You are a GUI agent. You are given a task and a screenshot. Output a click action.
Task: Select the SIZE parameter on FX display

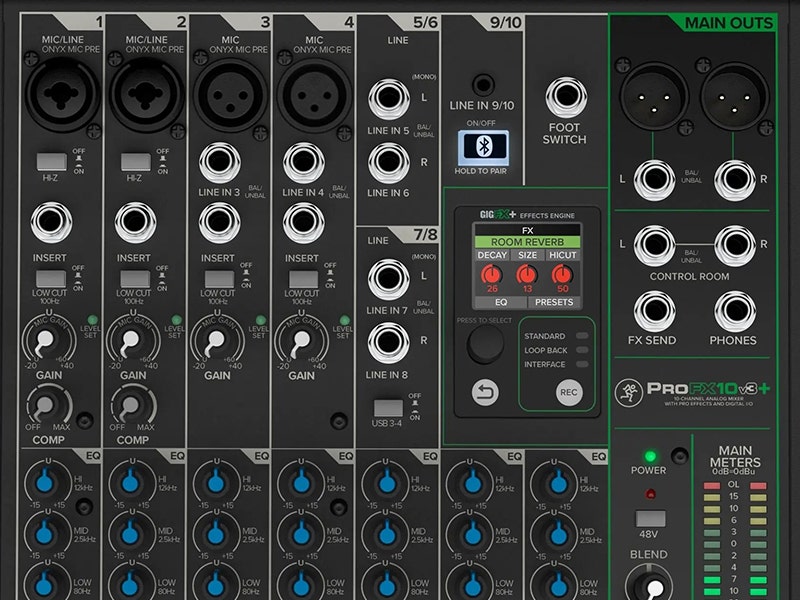(527, 255)
